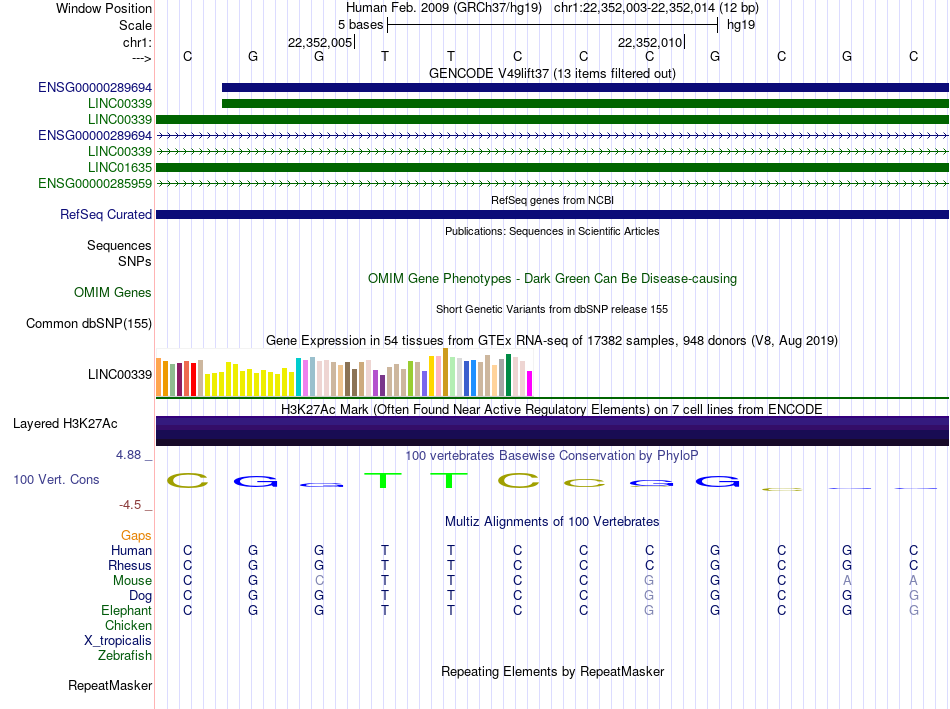This screenshot has height=709, width=950.
Task: Open the PhyloP Basewise Conservation title
Action: tap(552, 456)
